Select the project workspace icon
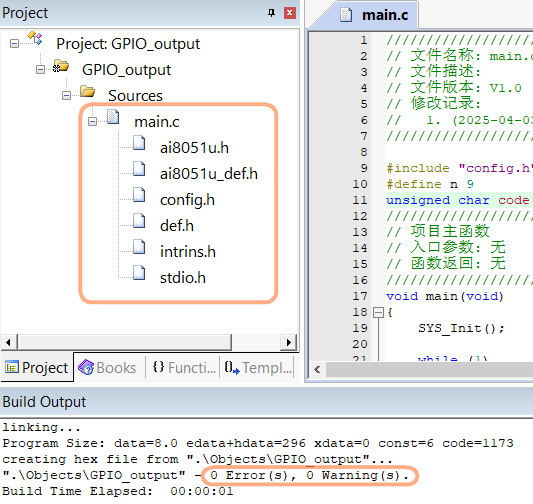Viewport: 533px width, 504px height. pyautogui.click(x=35, y=38)
